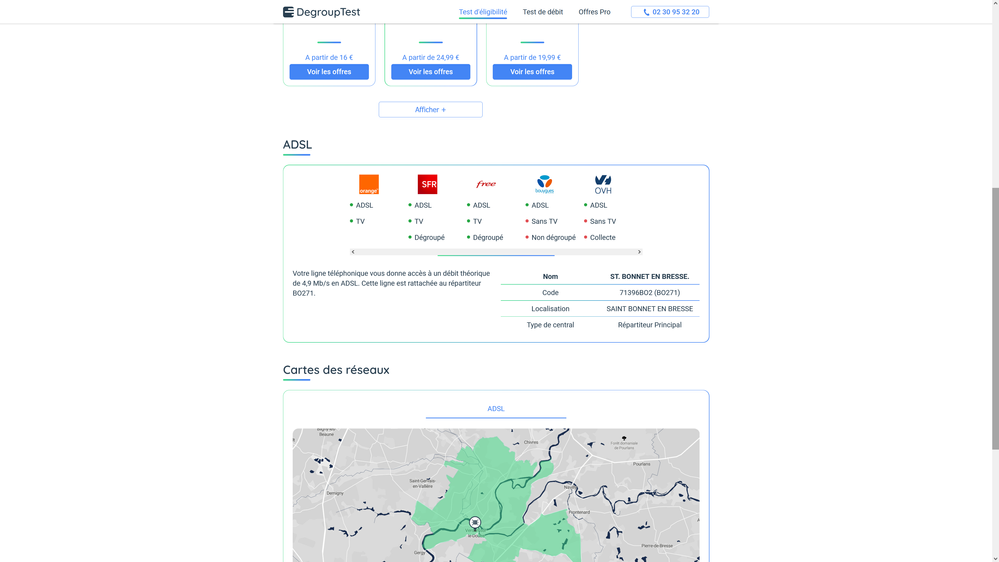Select the TV label under SFR

(419, 222)
